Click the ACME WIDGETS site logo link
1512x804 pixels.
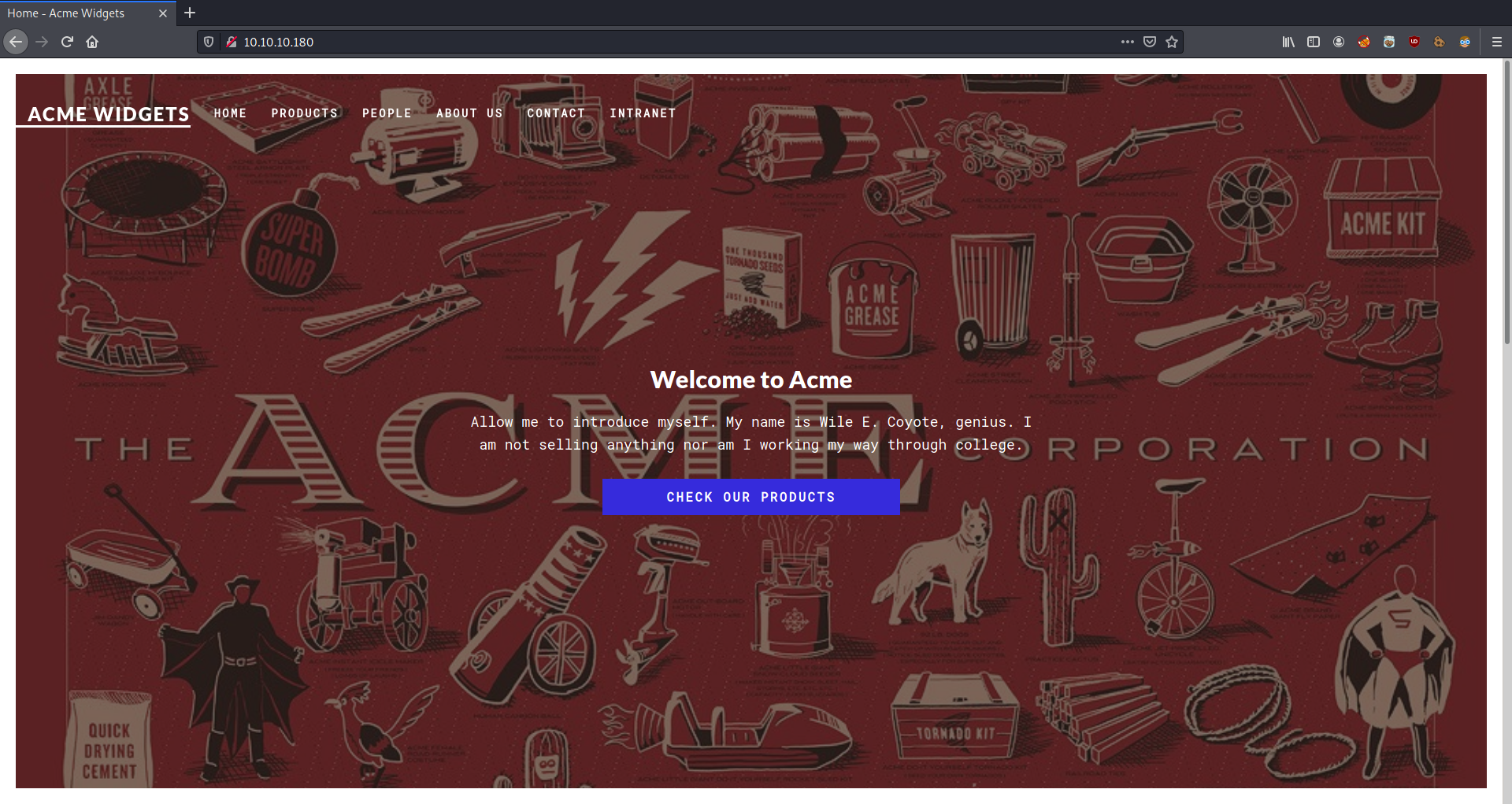[104, 115]
